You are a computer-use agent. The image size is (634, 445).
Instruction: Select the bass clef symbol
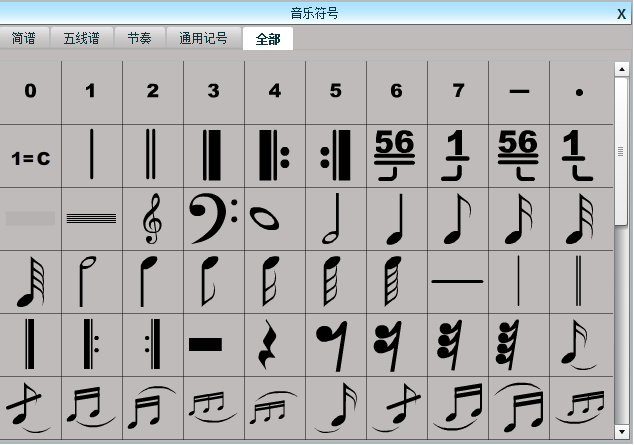(213, 219)
